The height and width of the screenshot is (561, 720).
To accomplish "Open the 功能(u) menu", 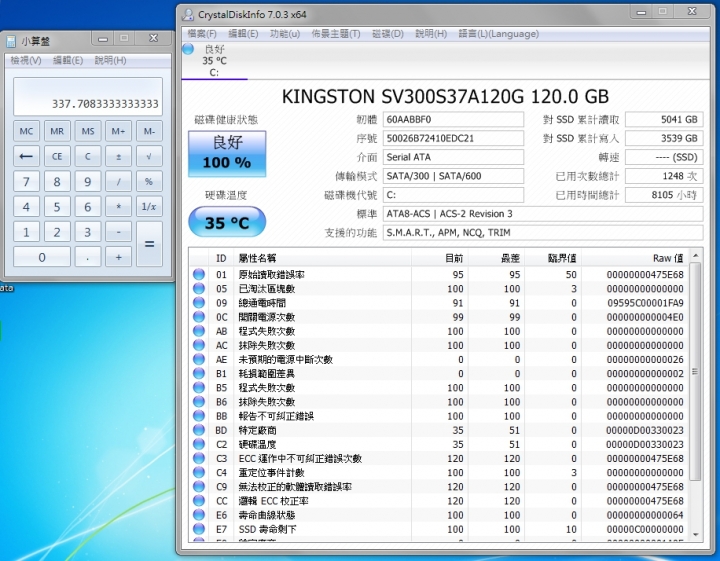I will pos(285,34).
